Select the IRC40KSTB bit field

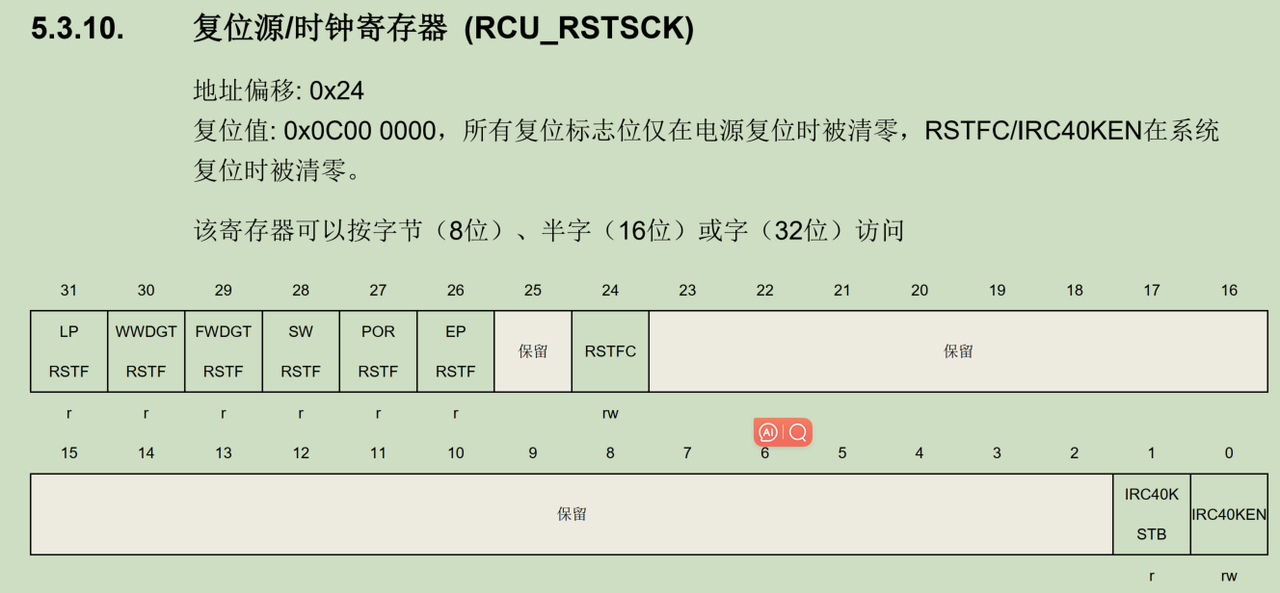(1151, 514)
